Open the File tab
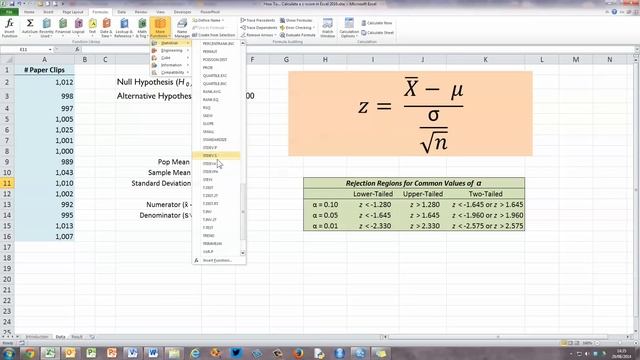Image resolution: width=640 pixels, height=360 pixels. coord(9,12)
